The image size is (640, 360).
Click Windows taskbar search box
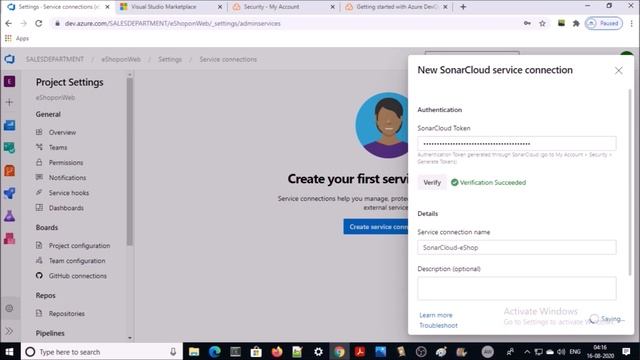(x=102, y=351)
